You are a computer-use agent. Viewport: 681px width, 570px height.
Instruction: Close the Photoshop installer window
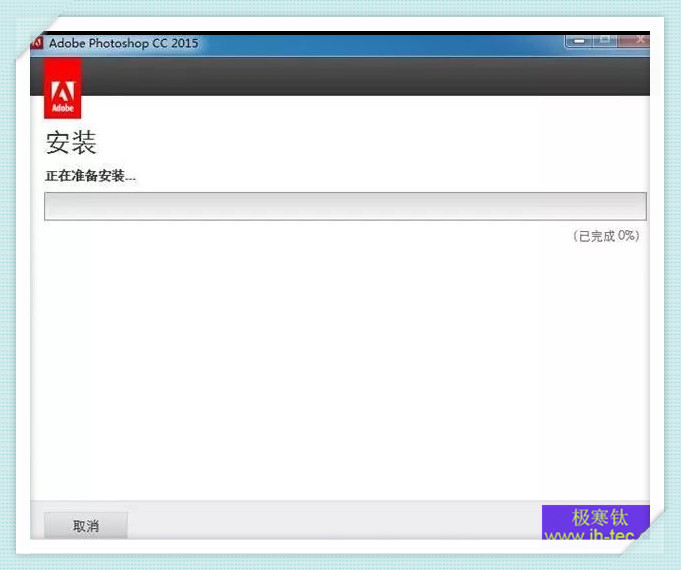636,40
